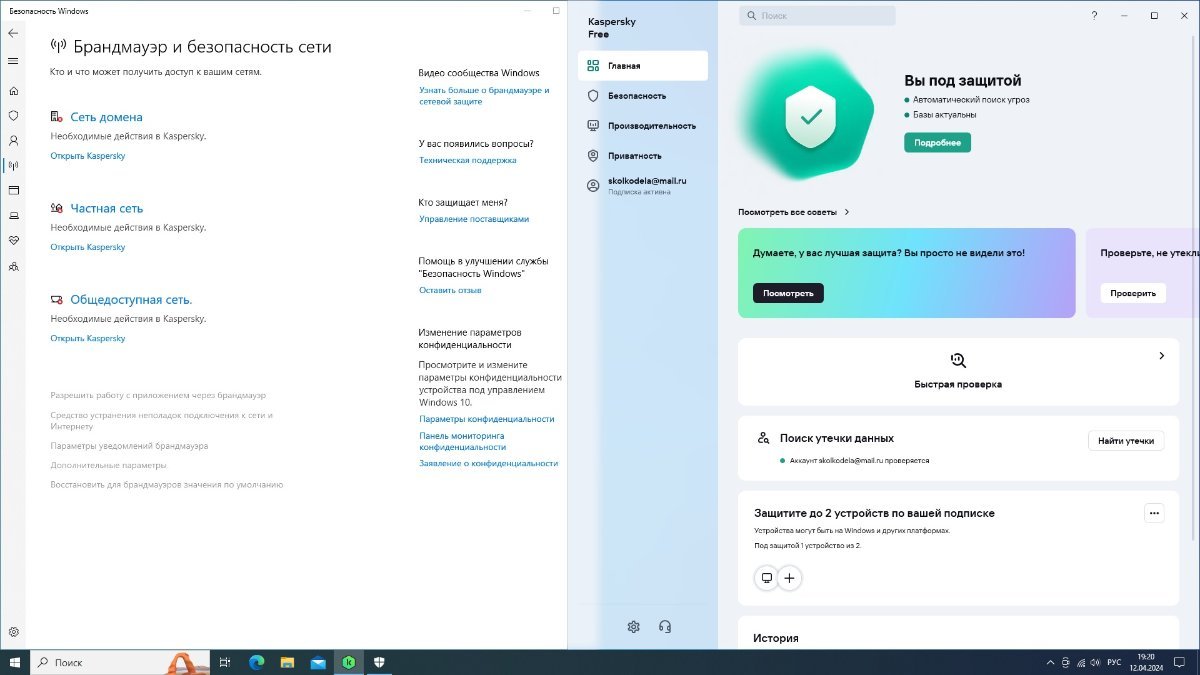This screenshot has height=675, width=1200.
Task: Open the Windows Start menu
Action: (x=14, y=662)
